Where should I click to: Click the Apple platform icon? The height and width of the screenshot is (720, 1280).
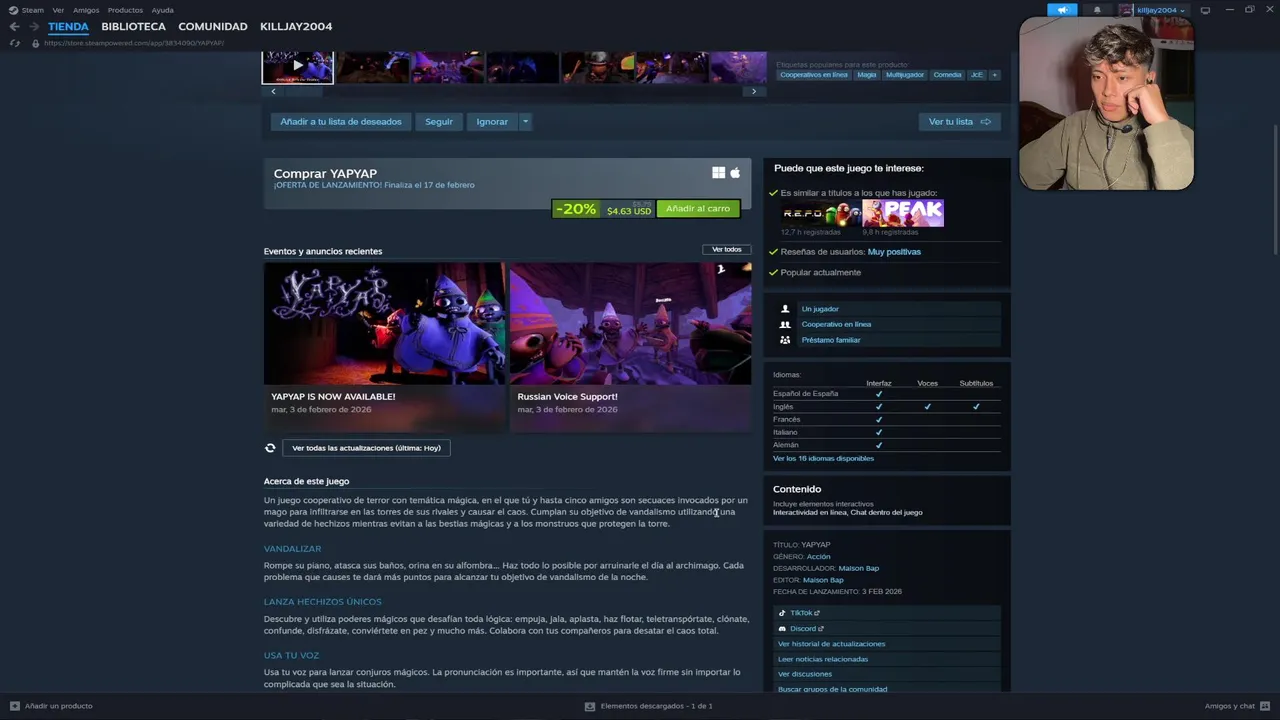tap(735, 173)
